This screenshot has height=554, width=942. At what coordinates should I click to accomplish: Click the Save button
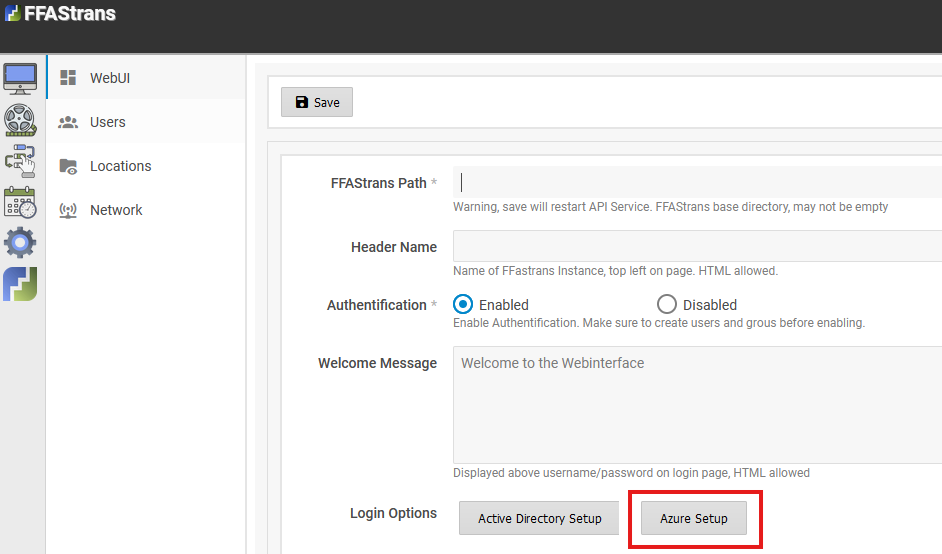point(317,102)
